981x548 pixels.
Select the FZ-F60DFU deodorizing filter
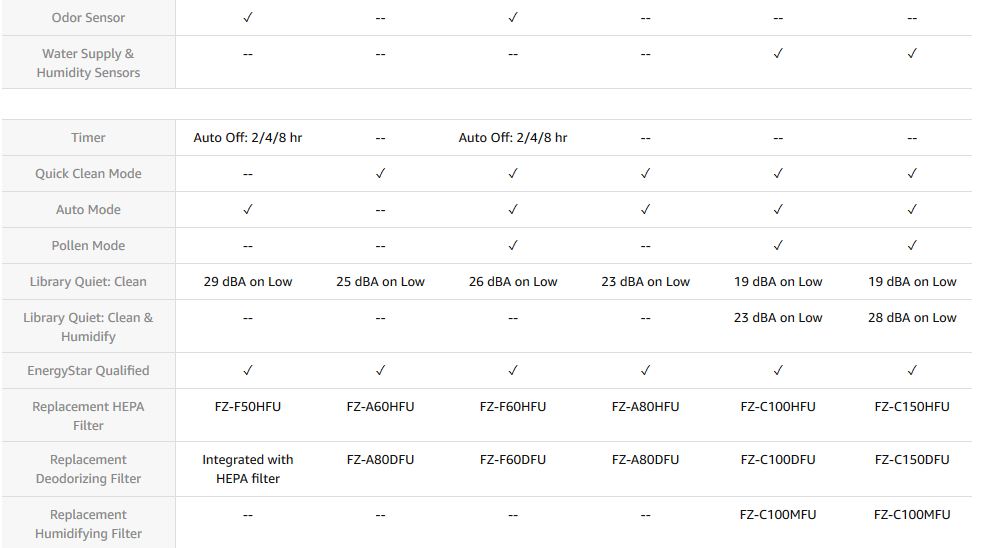pyautogui.click(x=513, y=460)
